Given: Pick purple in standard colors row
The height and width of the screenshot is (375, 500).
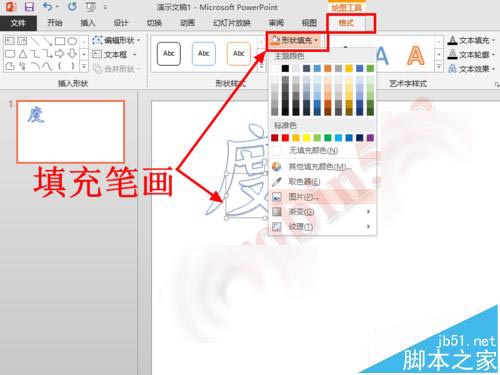Looking at the screenshot, I should pos(370,138).
